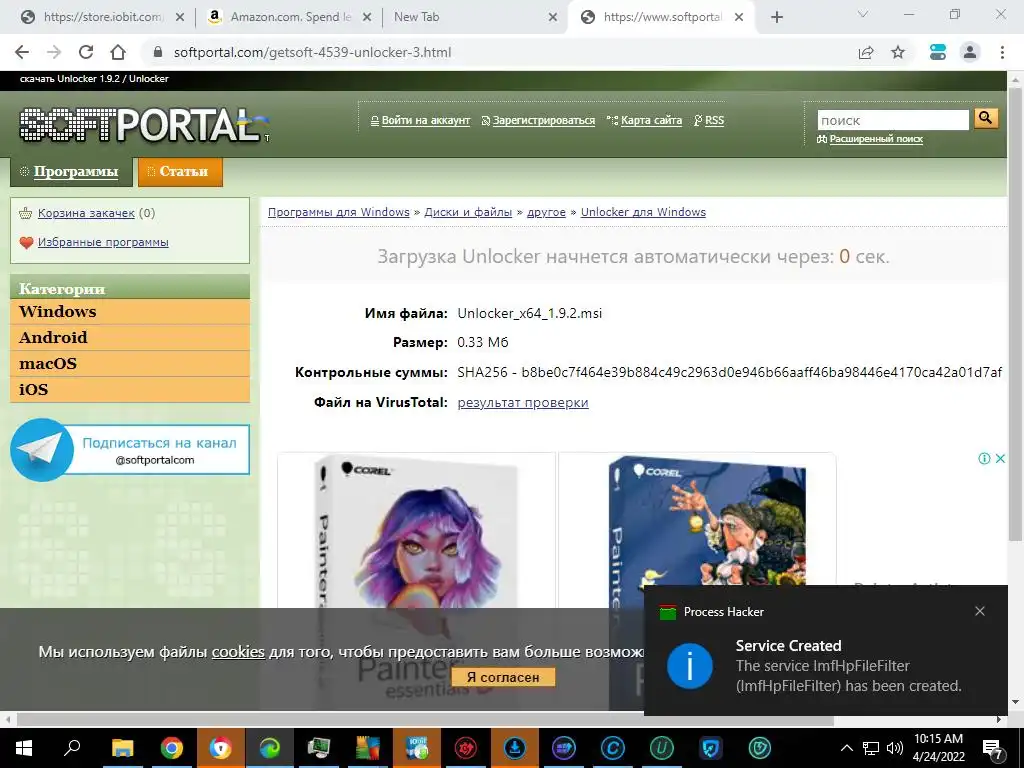Open Windows Start menu
1024x768 pixels.
coord(24,748)
